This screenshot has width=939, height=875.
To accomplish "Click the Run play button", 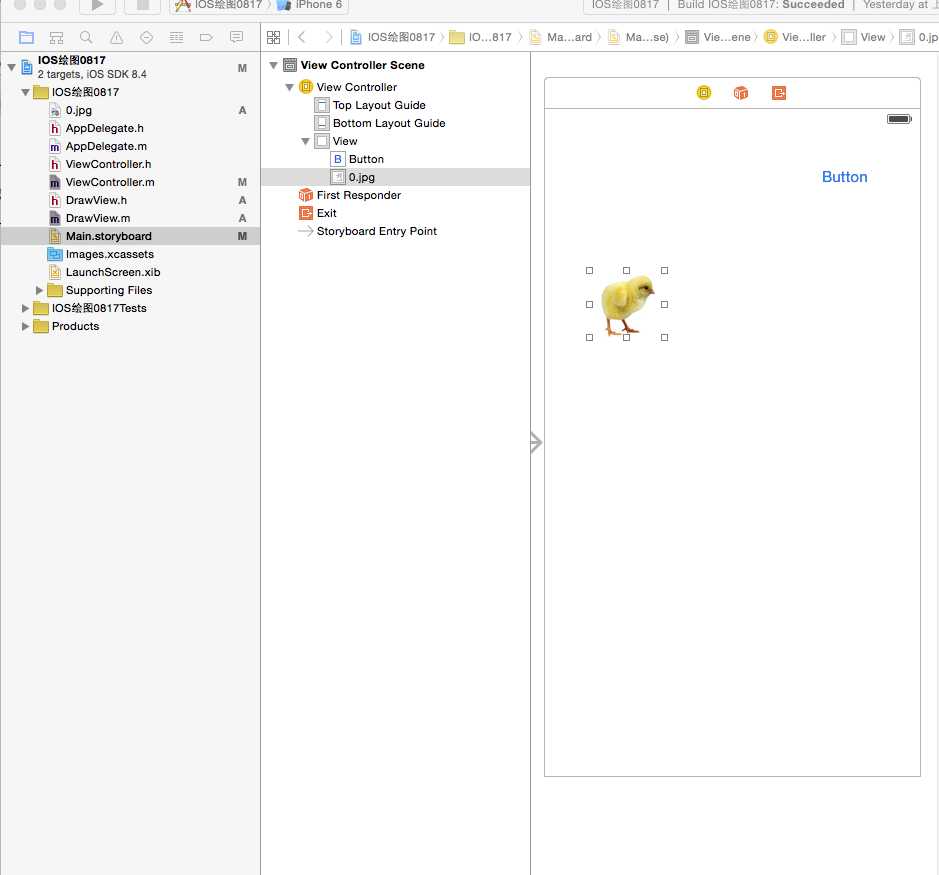I will [x=98, y=5].
